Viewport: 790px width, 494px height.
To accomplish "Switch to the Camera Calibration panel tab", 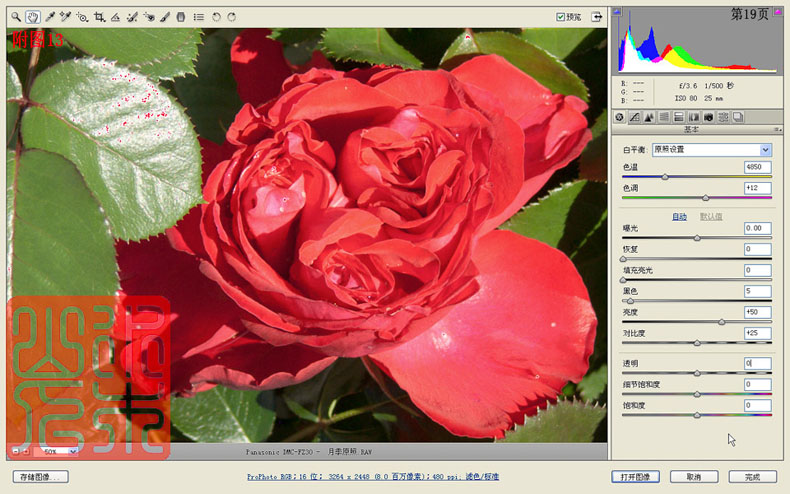I will pyautogui.click(x=708, y=117).
